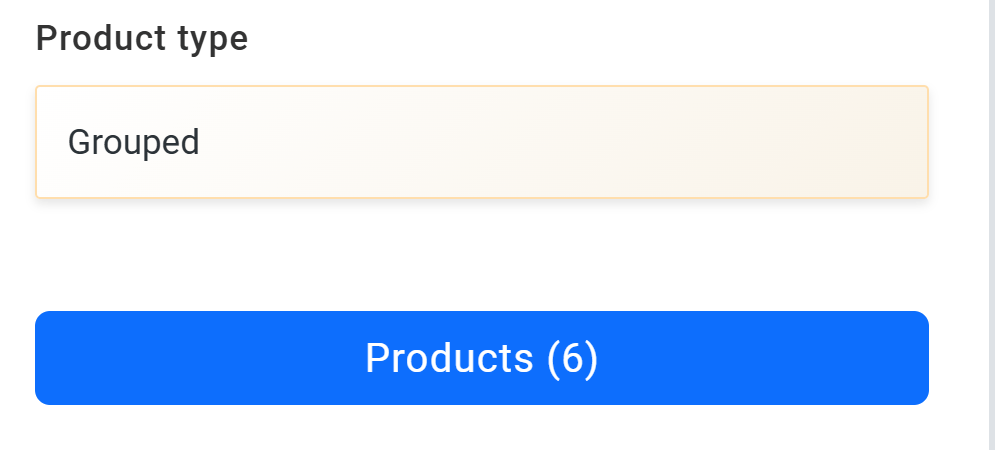995x450 pixels.
Task: Click the word Grouped in the field
Action: tap(134, 143)
